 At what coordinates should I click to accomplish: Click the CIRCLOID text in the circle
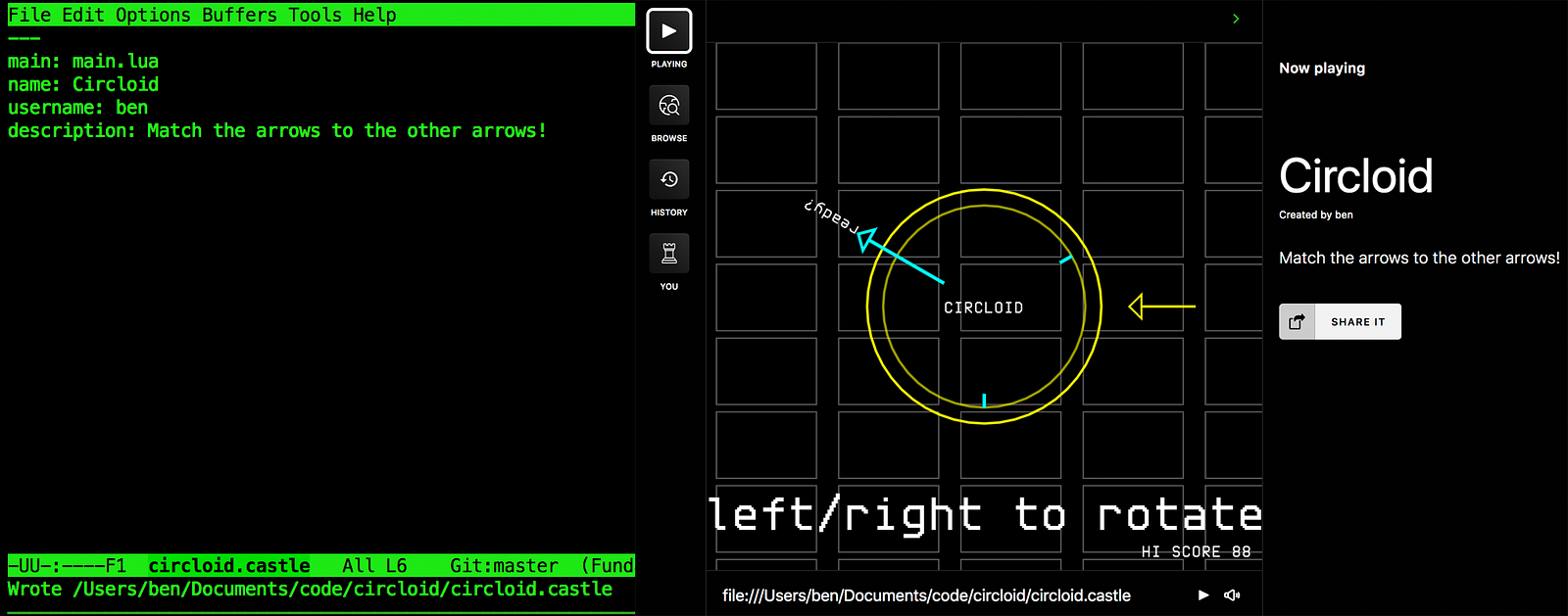[983, 308]
